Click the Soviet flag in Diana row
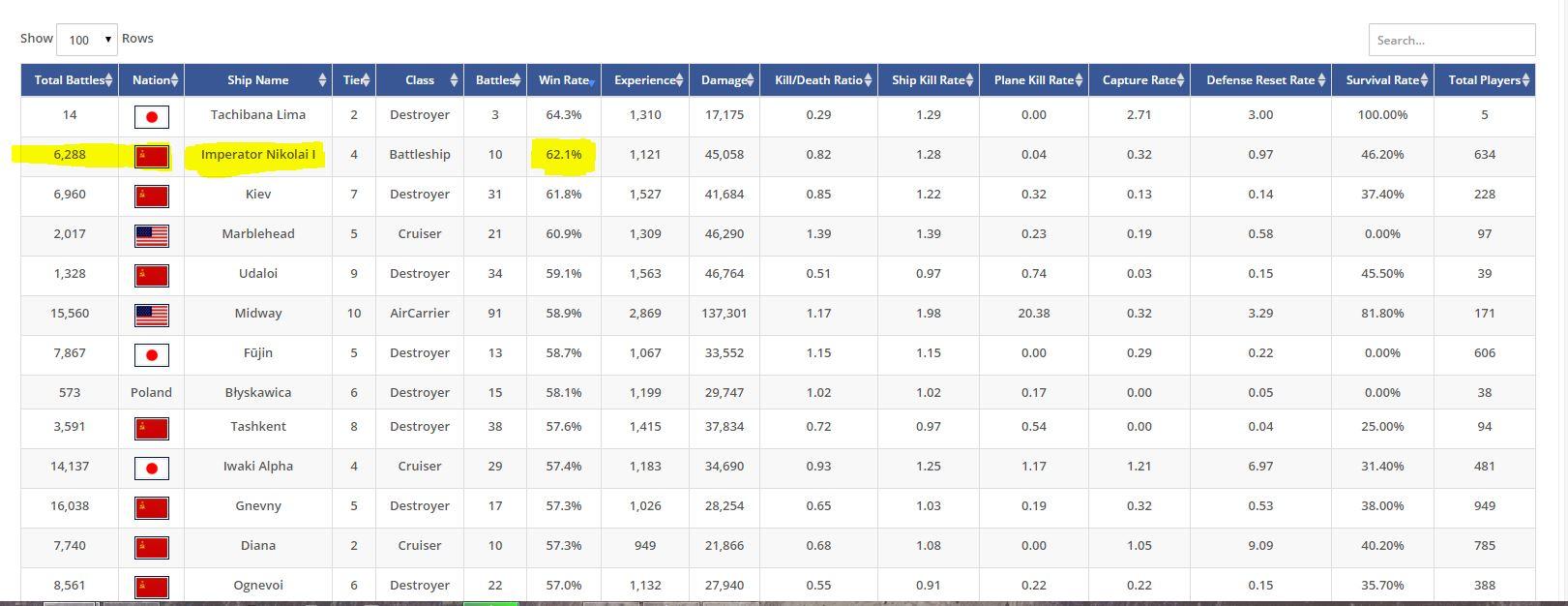 pyautogui.click(x=151, y=548)
